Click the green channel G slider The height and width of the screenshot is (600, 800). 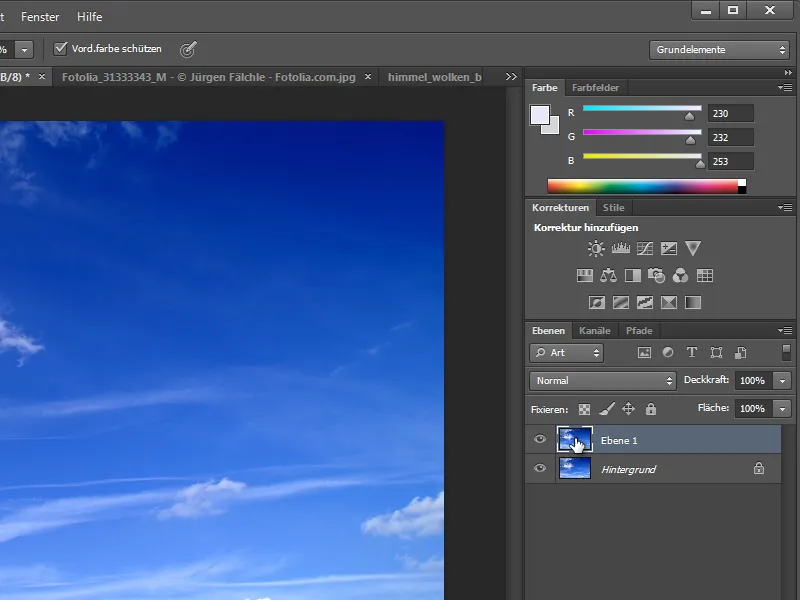pyautogui.click(x=642, y=132)
